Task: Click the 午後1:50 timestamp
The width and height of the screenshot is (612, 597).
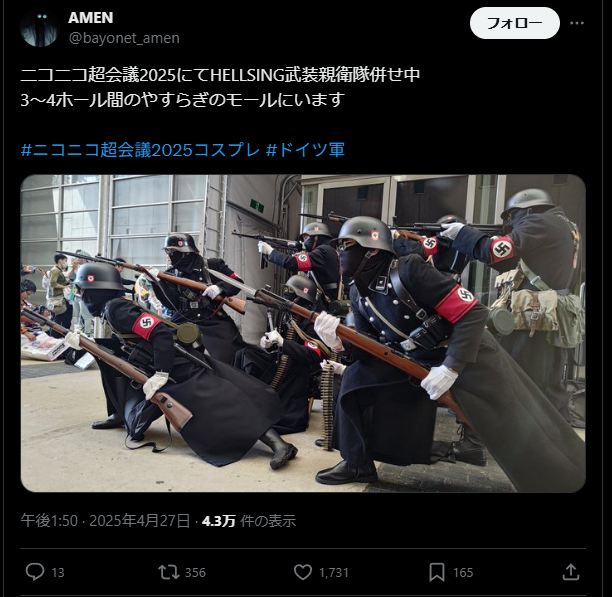Action: pyautogui.click(x=49, y=521)
